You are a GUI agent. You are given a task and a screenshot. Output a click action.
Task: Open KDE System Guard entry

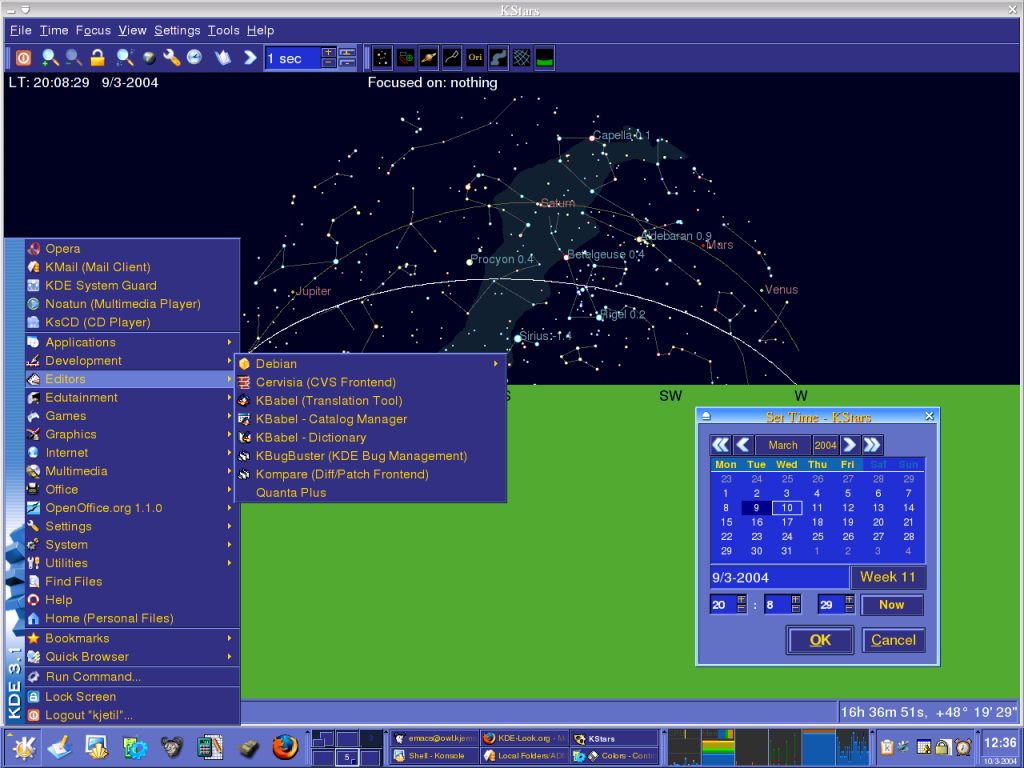133,285
